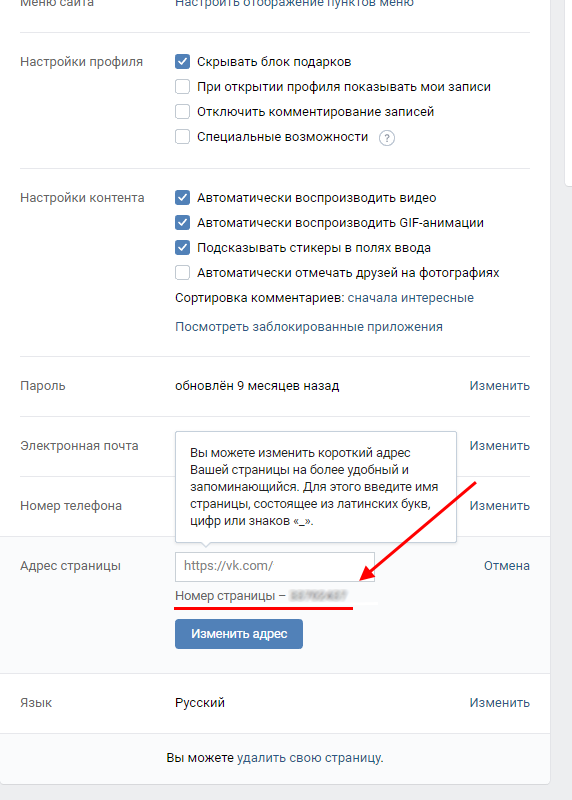Disable Автоматически воспроизводить видео
572x800 pixels.
[x=182, y=197]
